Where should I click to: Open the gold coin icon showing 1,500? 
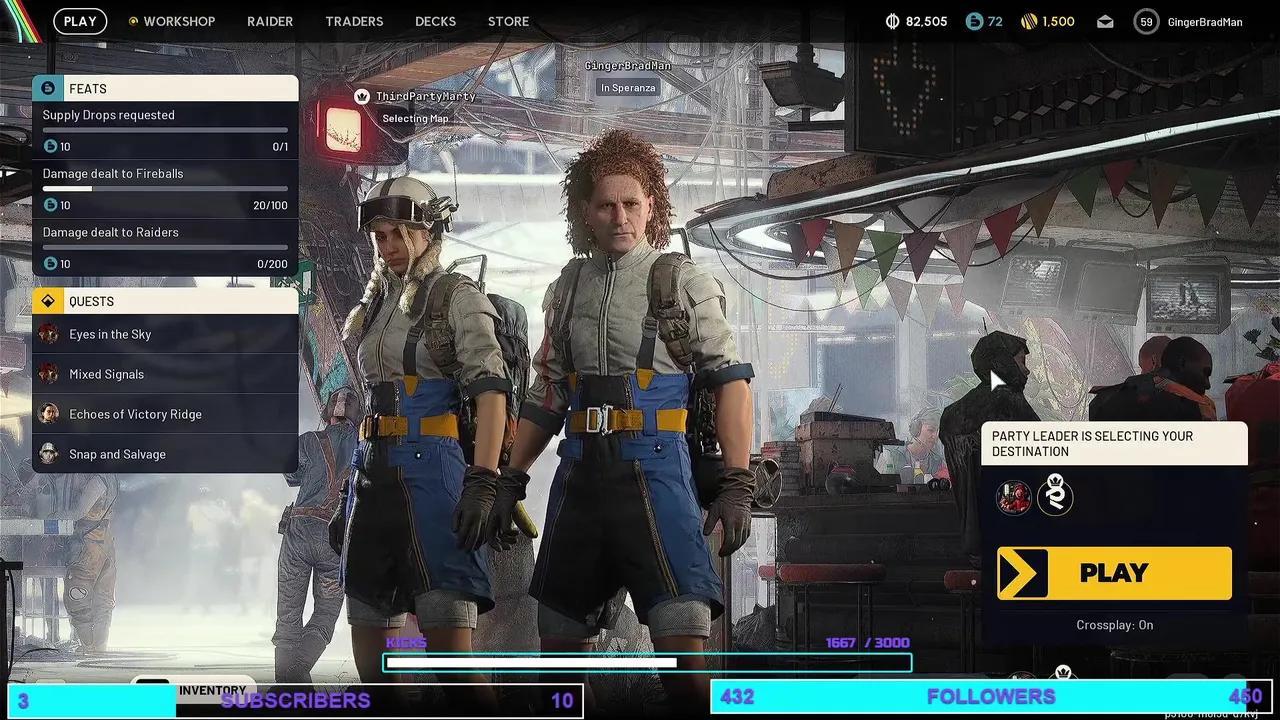1029,20
